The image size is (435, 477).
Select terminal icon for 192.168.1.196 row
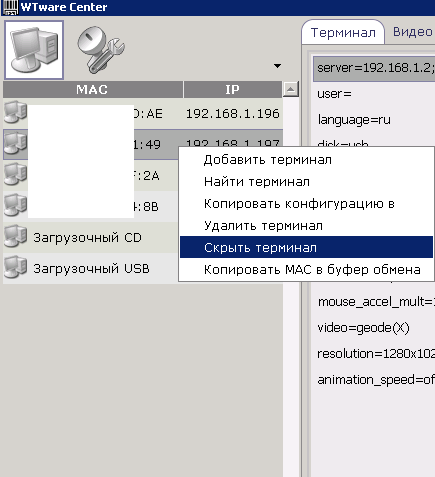(x=15, y=112)
